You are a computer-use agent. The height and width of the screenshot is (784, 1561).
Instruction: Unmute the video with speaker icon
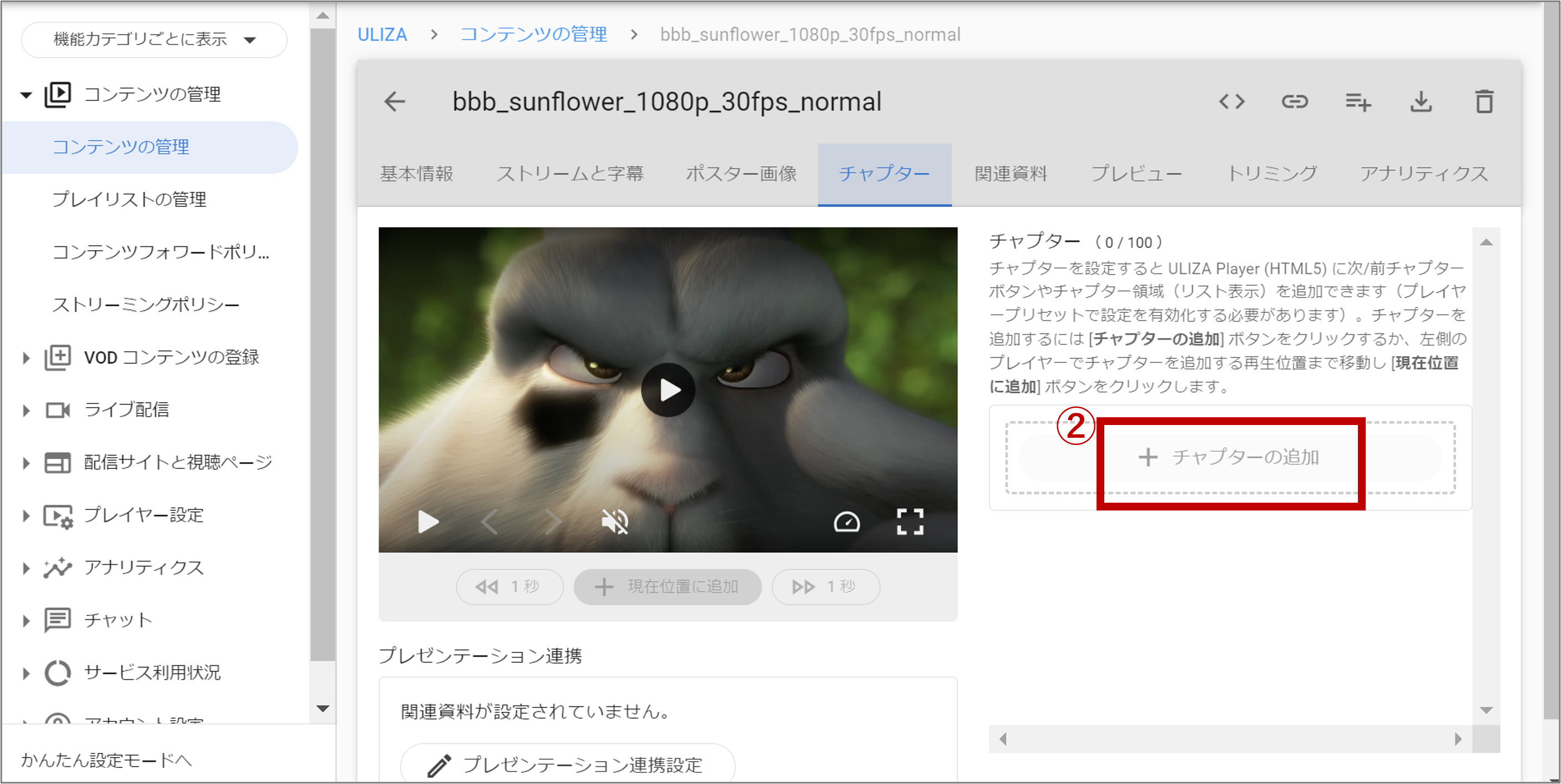(614, 521)
